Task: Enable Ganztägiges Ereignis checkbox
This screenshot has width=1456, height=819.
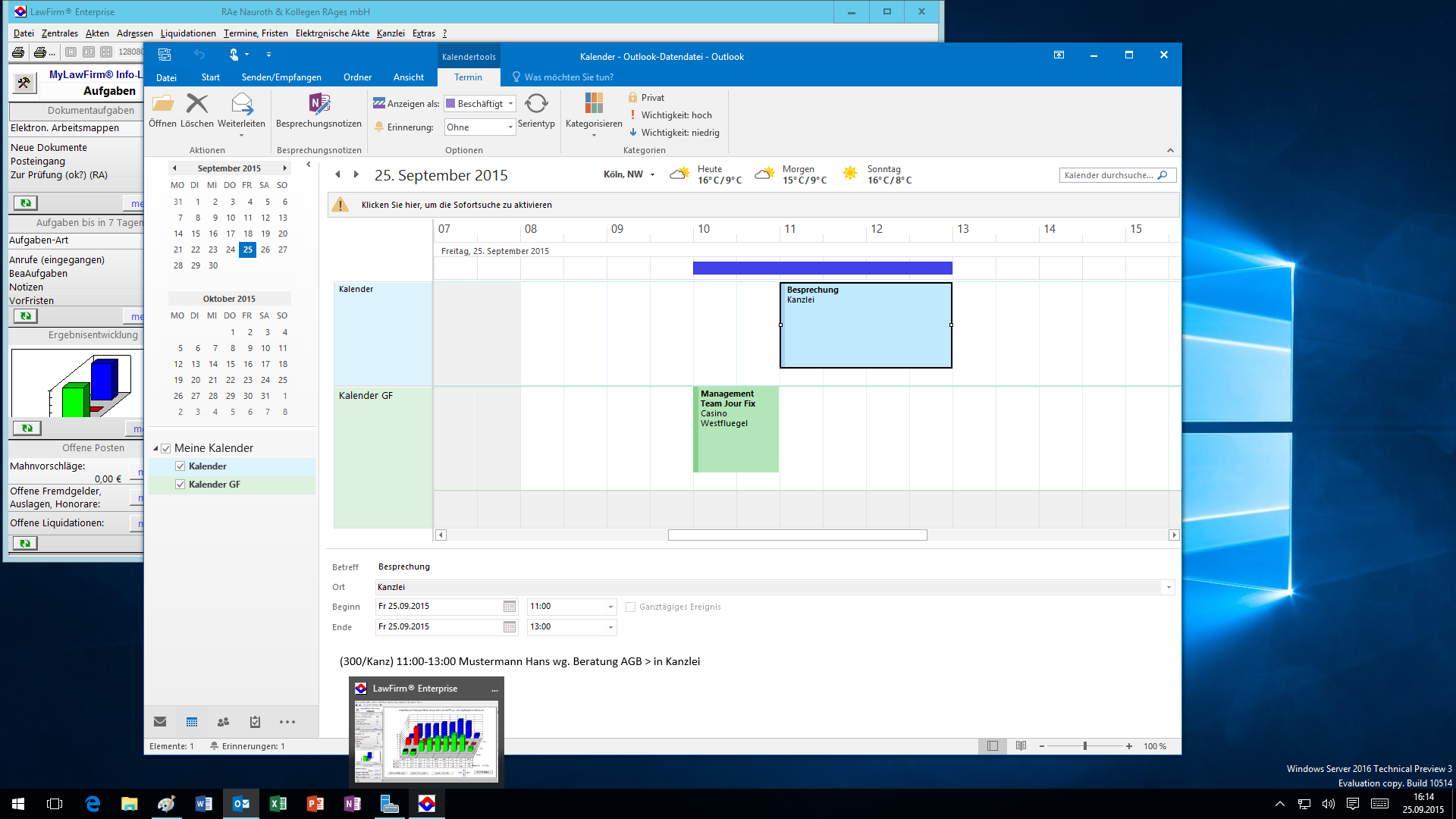Action: (630, 607)
